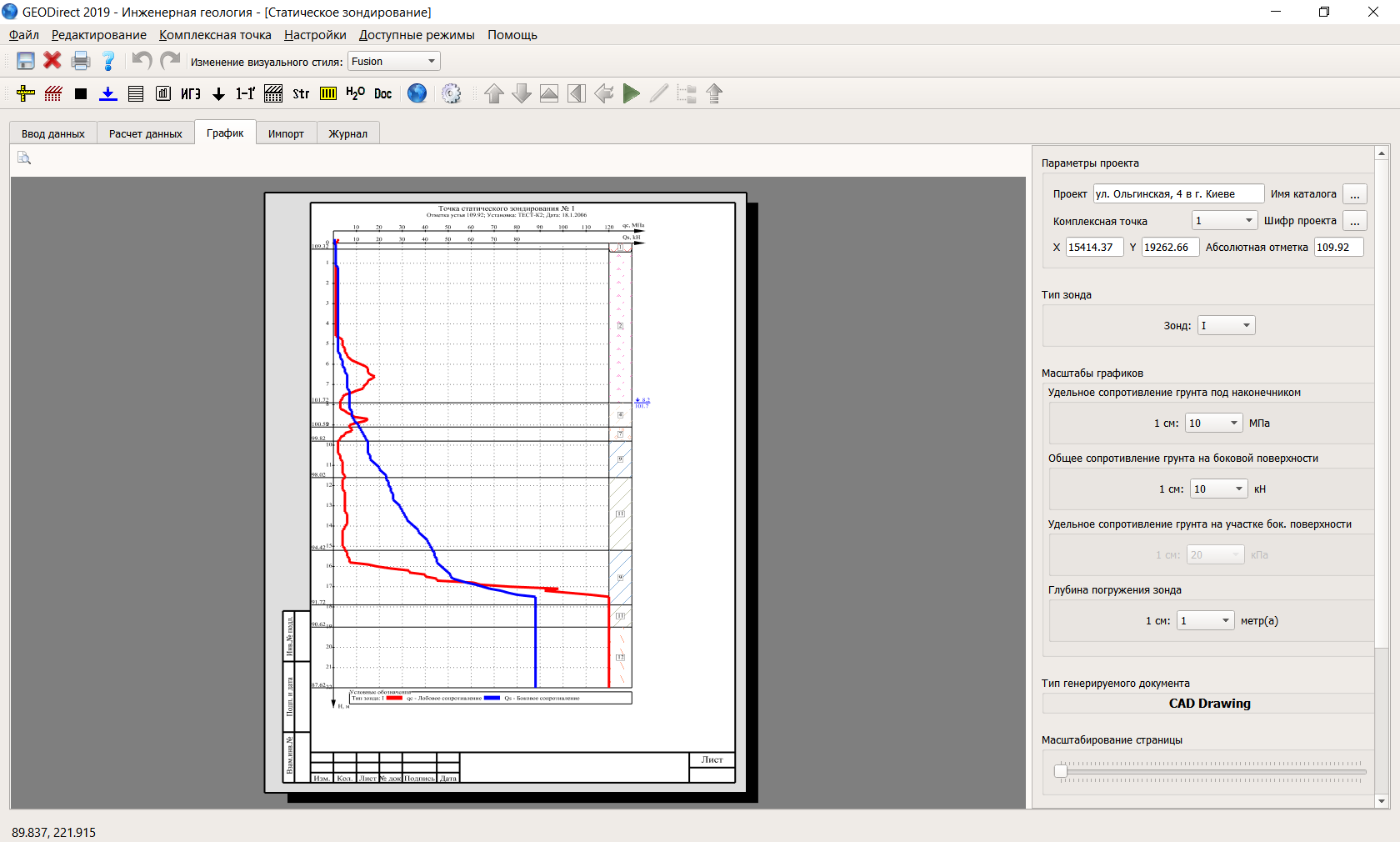This screenshot has height=842, width=1400.
Task: Click the gray left arrow icon
Action: [604, 93]
